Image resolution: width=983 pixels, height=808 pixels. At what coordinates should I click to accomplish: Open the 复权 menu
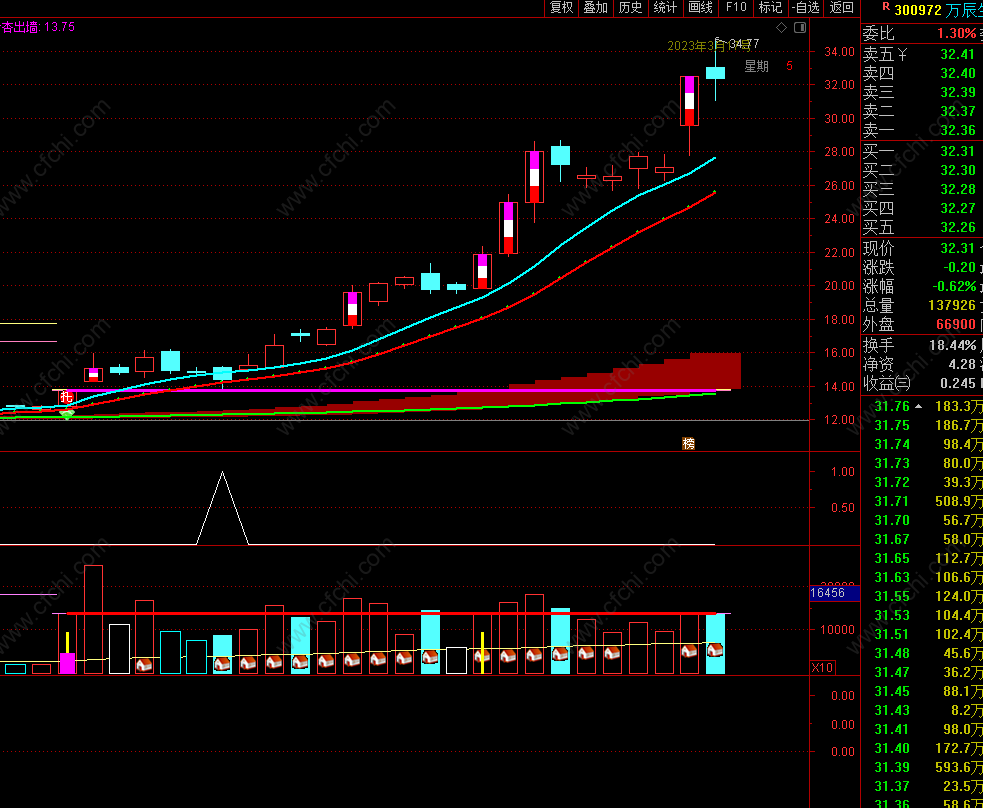coord(561,8)
